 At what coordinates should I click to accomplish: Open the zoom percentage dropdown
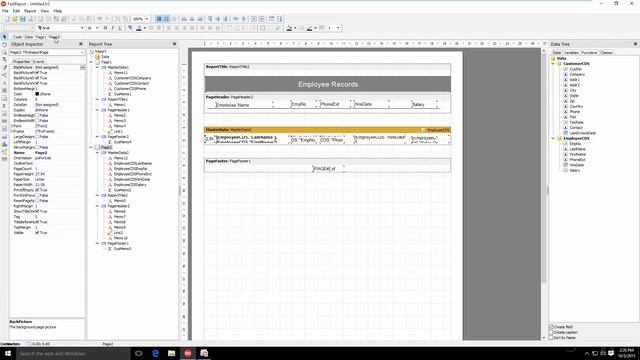[147, 19]
